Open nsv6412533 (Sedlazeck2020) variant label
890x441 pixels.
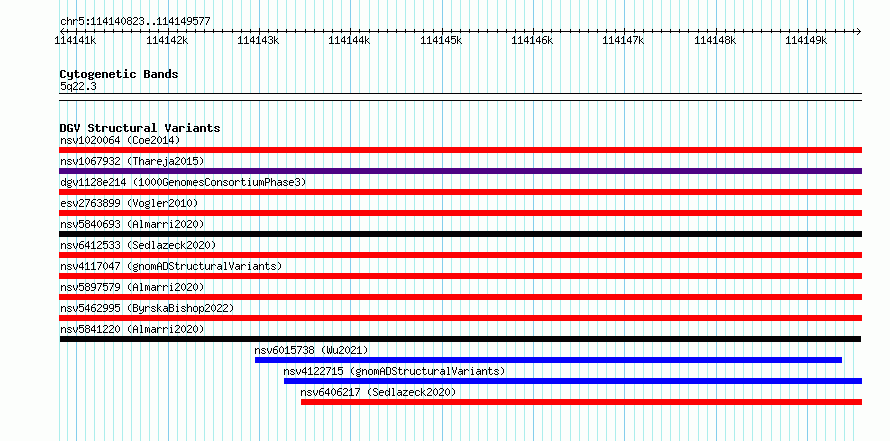pyautogui.click(x=138, y=245)
